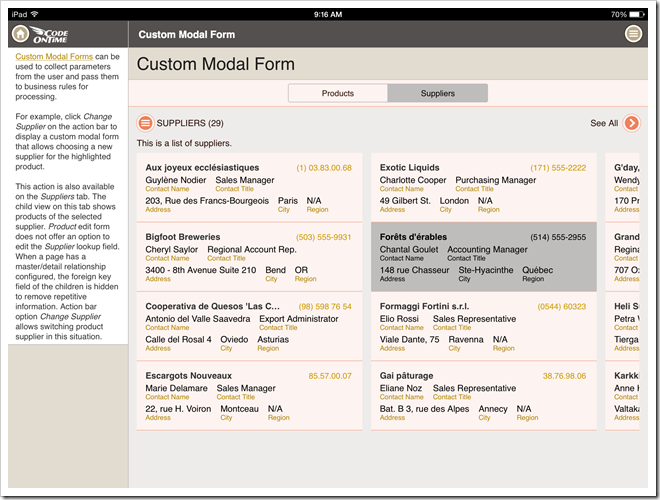Click address Bat. B 3, rue des Alpes
This screenshot has width=660, height=500.
[424, 409]
